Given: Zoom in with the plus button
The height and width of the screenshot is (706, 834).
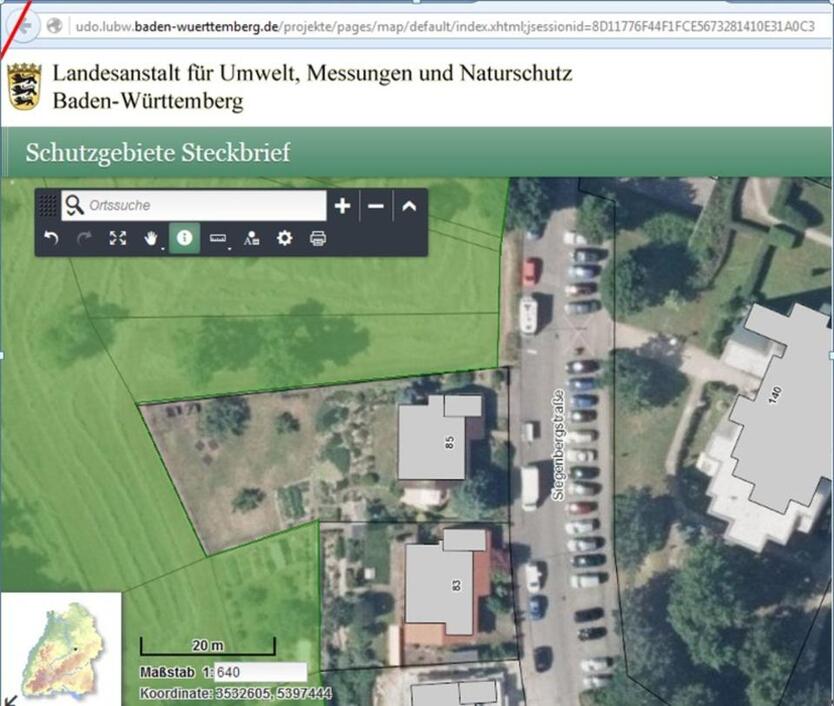Looking at the screenshot, I should (343, 206).
